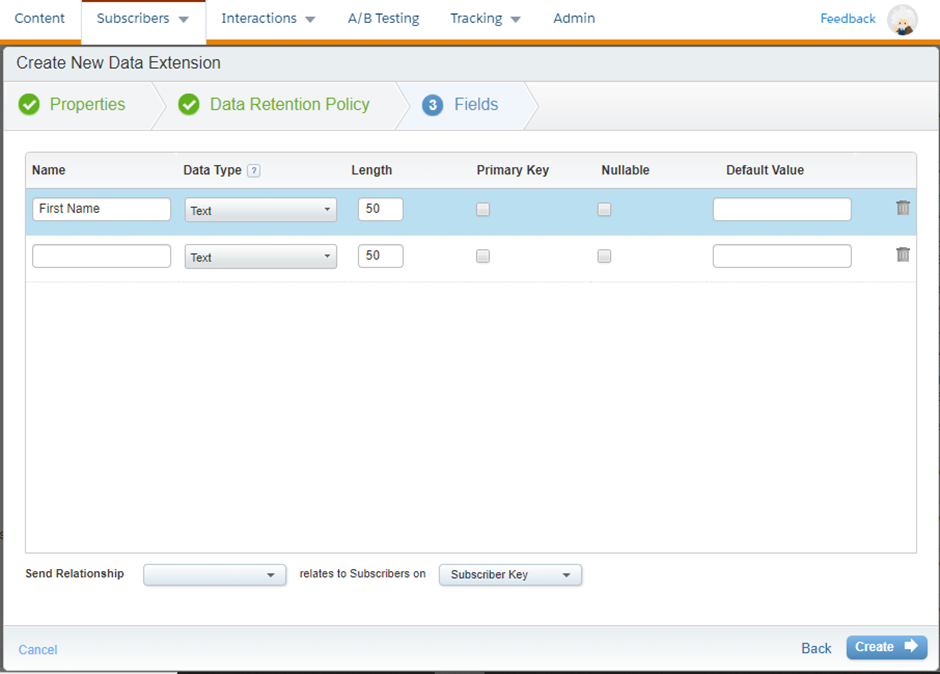Viewport: 940px width, 674px height.
Task: Open the Data Type help icon
Action: click(x=254, y=170)
